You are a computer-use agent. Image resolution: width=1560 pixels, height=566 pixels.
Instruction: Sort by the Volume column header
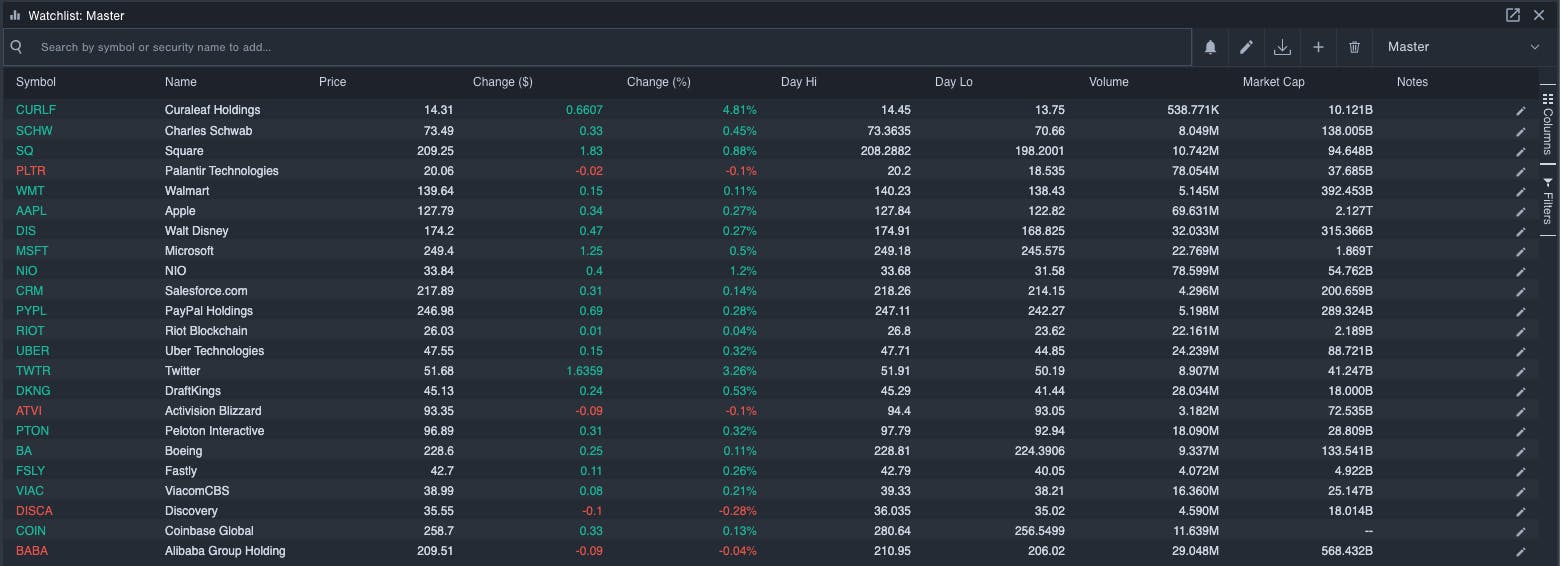point(1109,82)
